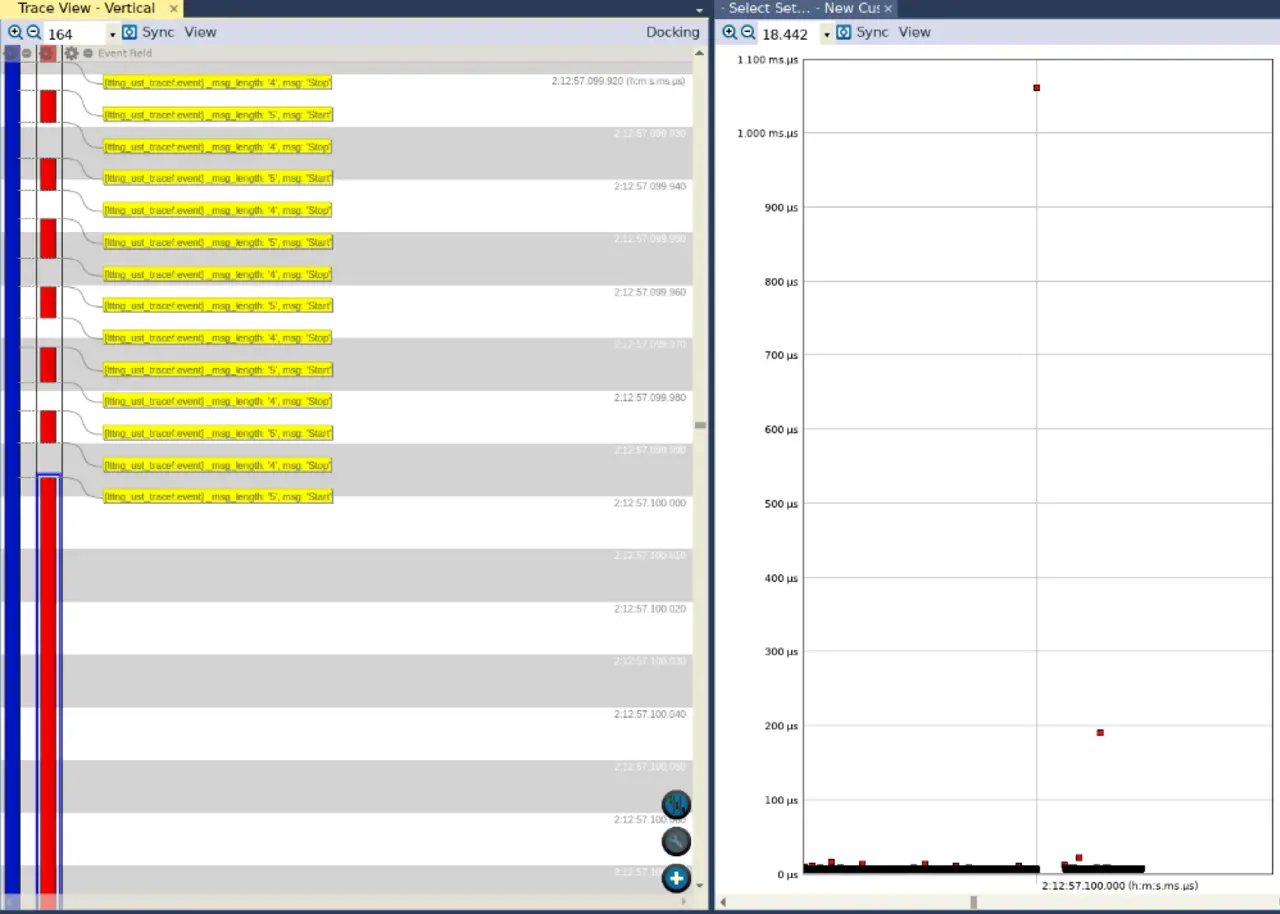Open View menu in Trace View toolbar
Viewport: 1280px width, 914px height.
coord(200,32)
